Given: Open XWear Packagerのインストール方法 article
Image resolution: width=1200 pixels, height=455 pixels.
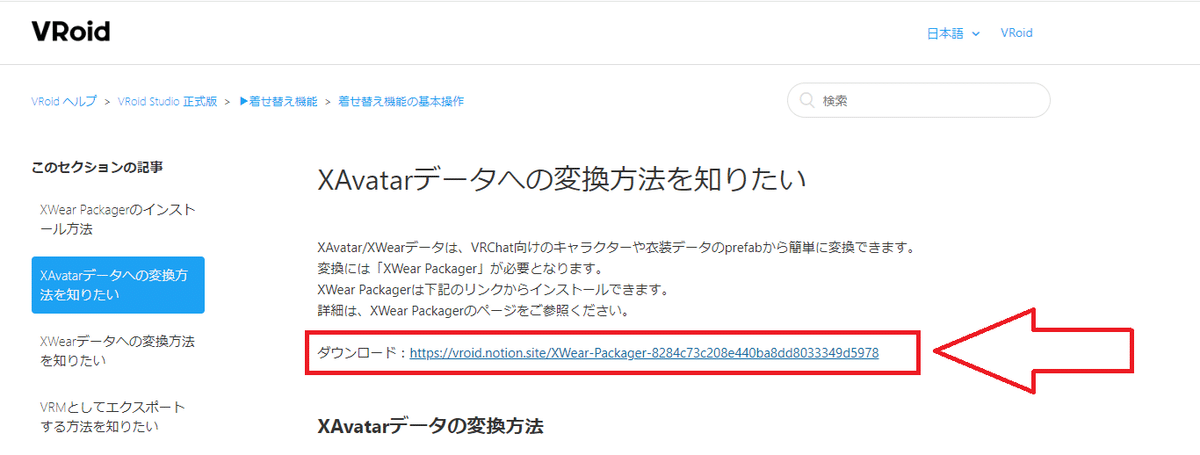Looking at the screenshot, I should 118,220.
